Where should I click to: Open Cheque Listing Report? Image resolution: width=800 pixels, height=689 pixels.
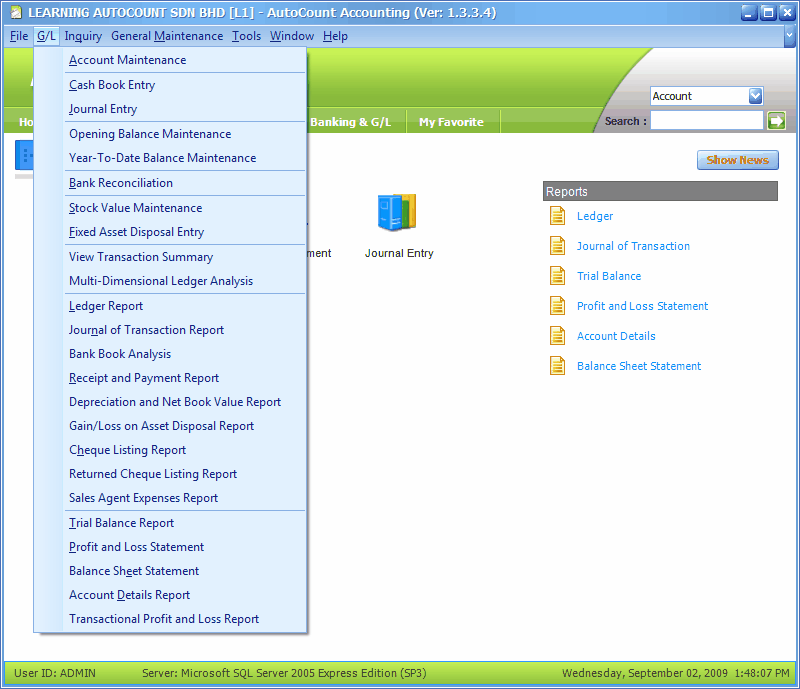pyautogui.click(x=185, y=450)
